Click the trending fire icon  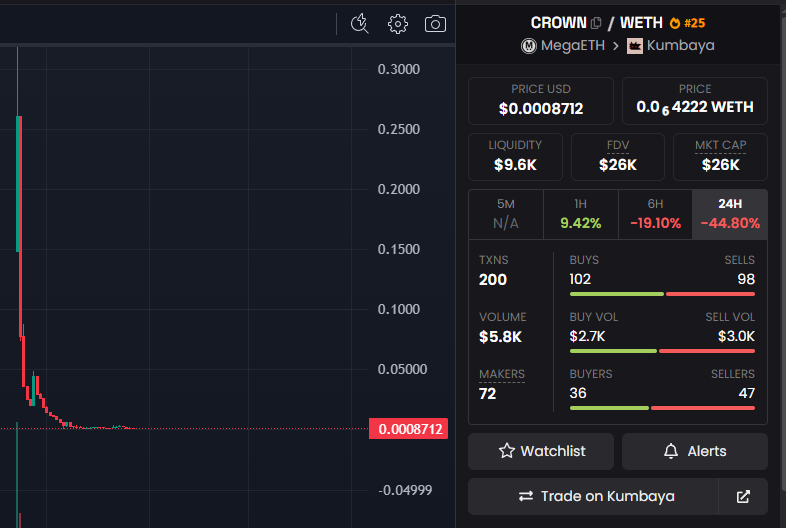(x=675, y=23)
